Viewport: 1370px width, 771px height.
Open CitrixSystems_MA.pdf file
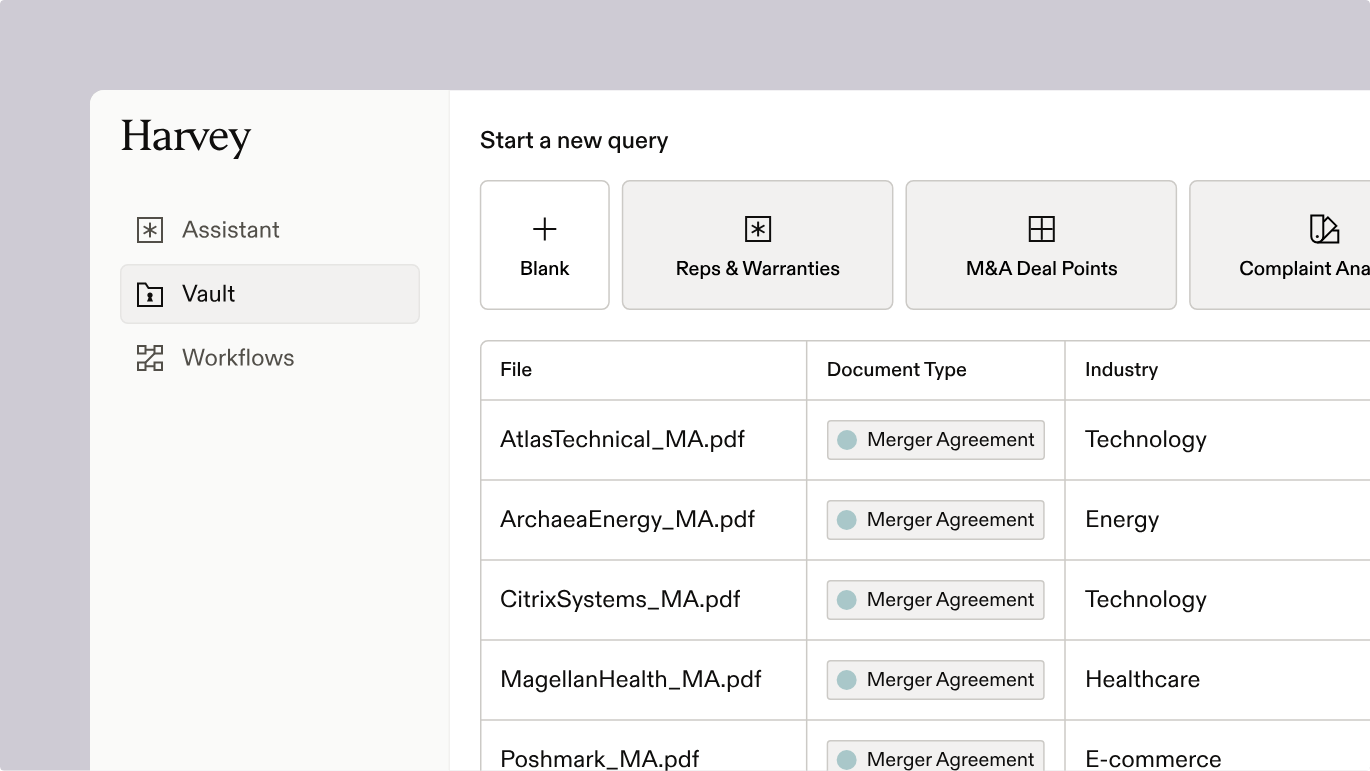[x=621, y=599]
